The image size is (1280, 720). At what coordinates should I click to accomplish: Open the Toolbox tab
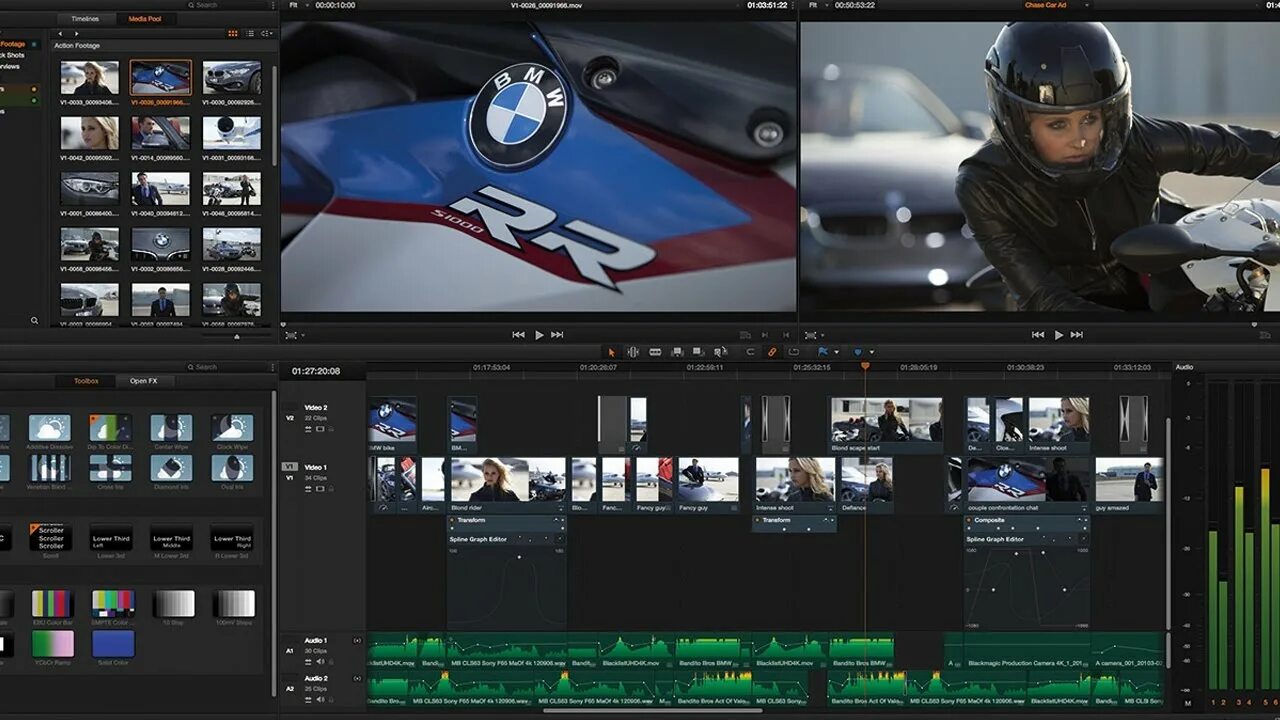[x=86, y=381]
